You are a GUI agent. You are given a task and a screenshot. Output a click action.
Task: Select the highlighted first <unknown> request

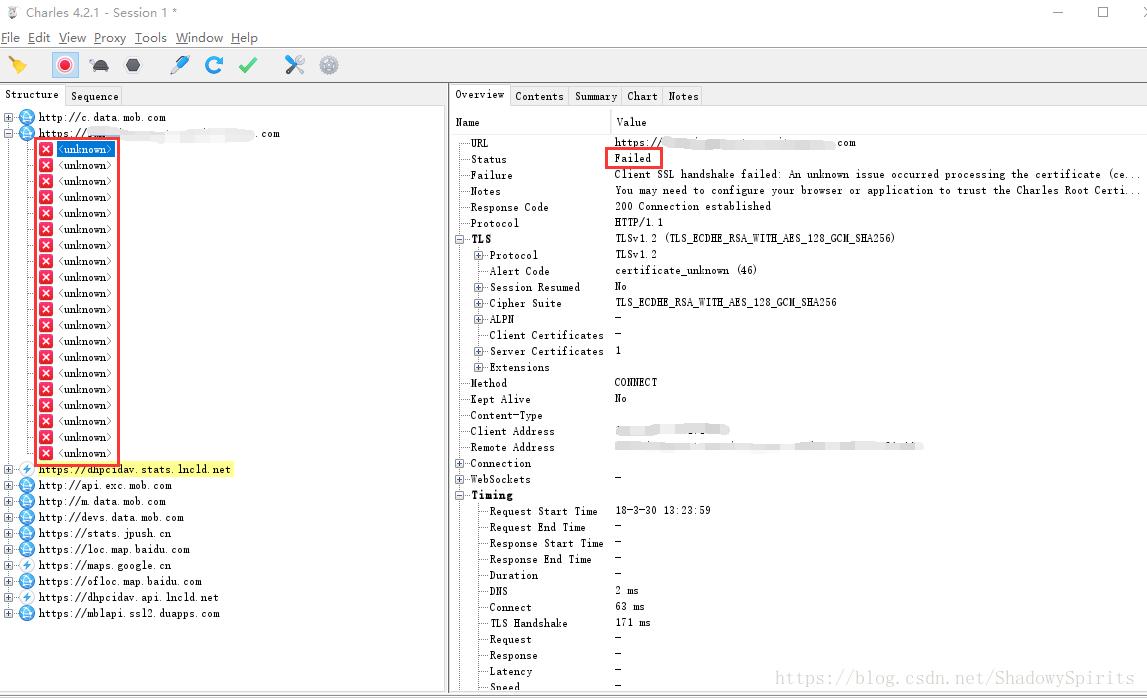click(85, 150)
